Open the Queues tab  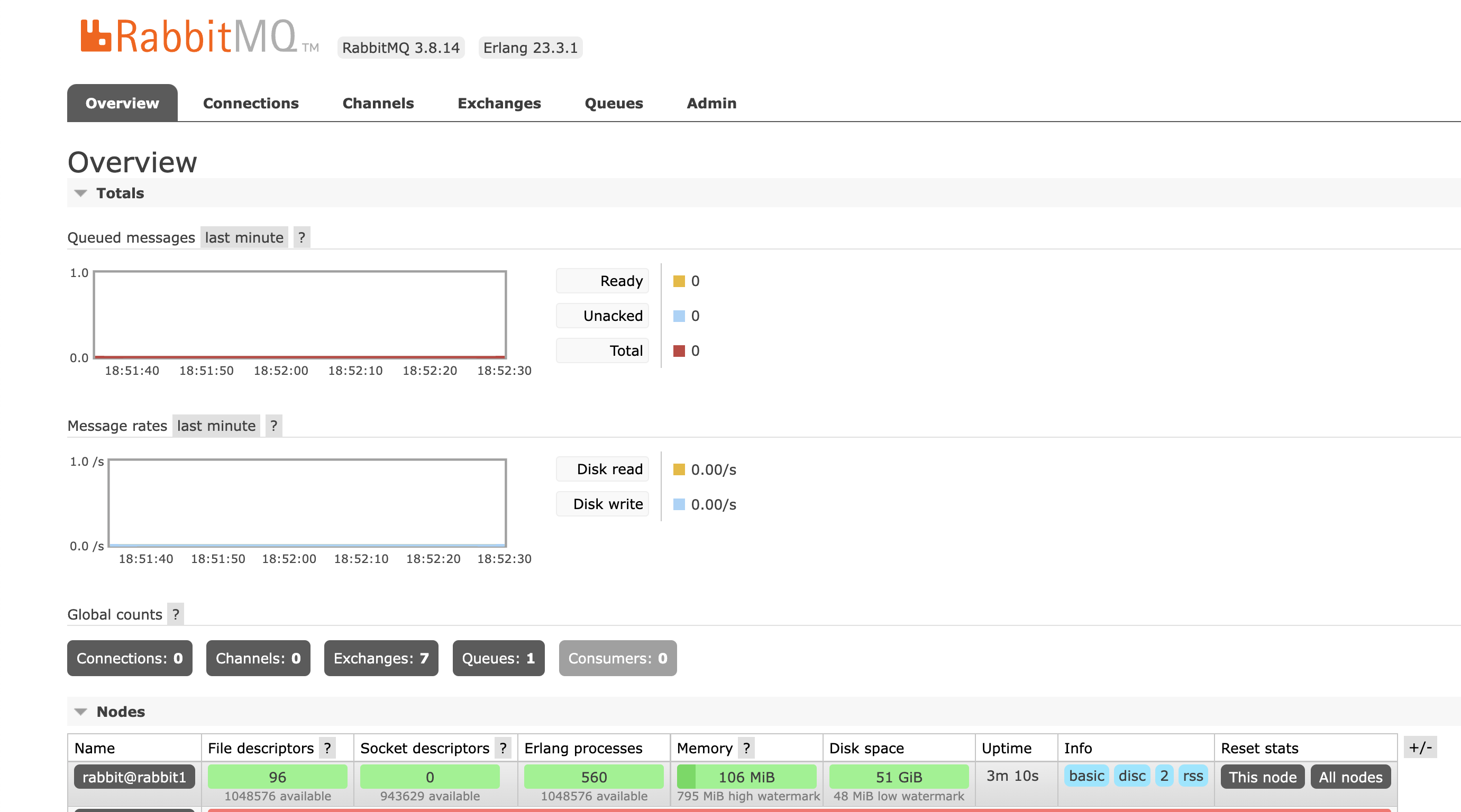[614, 103]
